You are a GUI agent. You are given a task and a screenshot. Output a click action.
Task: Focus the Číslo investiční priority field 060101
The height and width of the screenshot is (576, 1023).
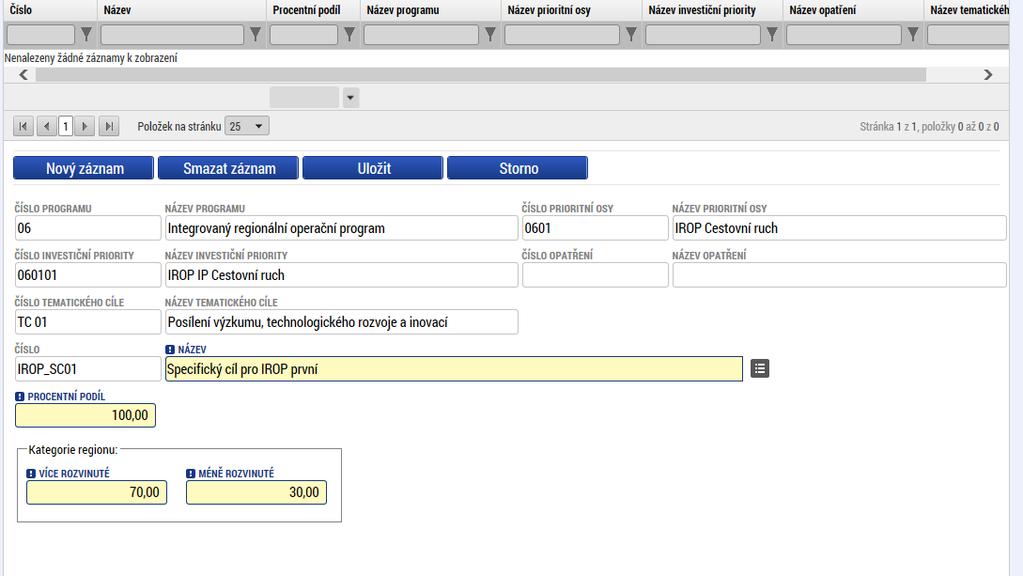[87, 275]
